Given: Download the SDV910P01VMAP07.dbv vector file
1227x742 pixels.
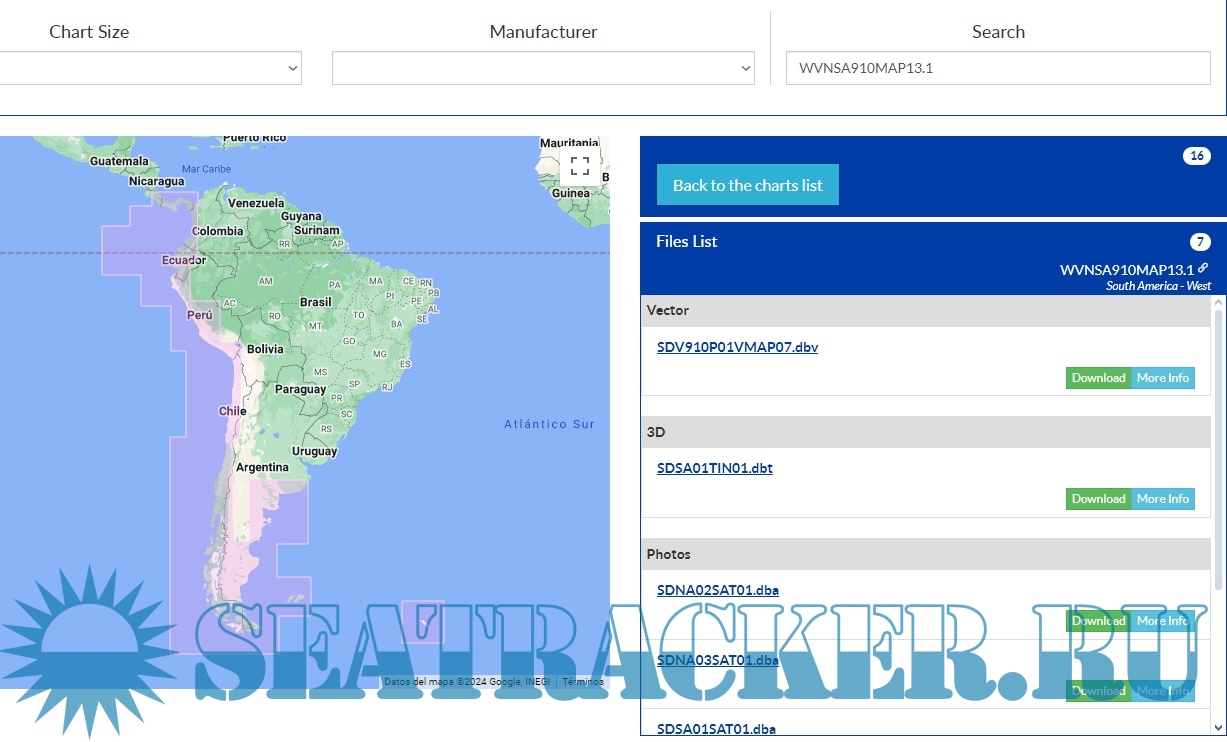Looking at the screenshot, I should [1097, 378].
